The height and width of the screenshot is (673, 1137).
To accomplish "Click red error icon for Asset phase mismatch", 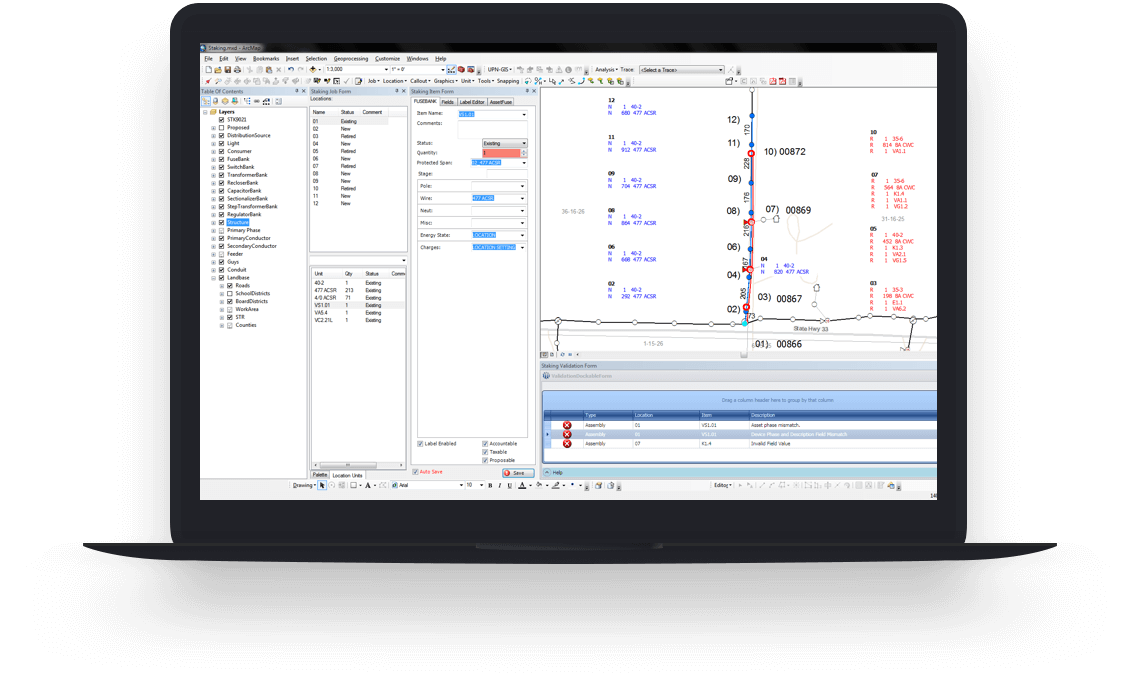I will (567, 425).
